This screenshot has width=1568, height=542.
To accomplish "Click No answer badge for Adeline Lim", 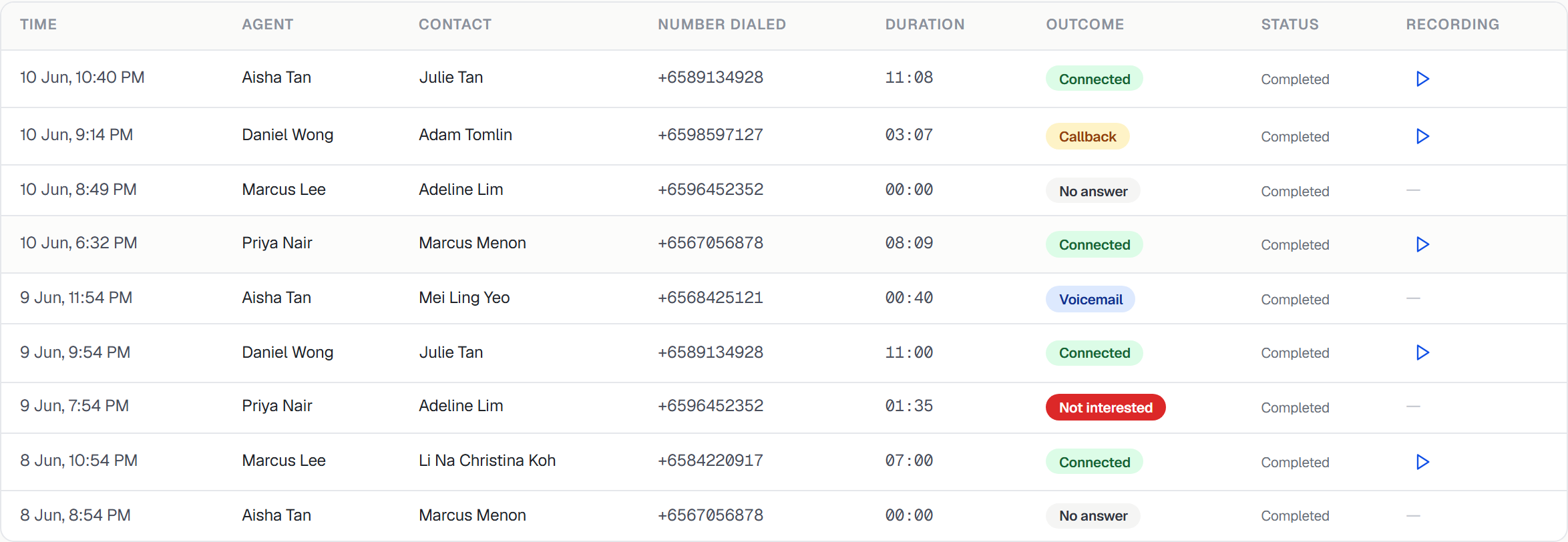I will point(1093,191).
